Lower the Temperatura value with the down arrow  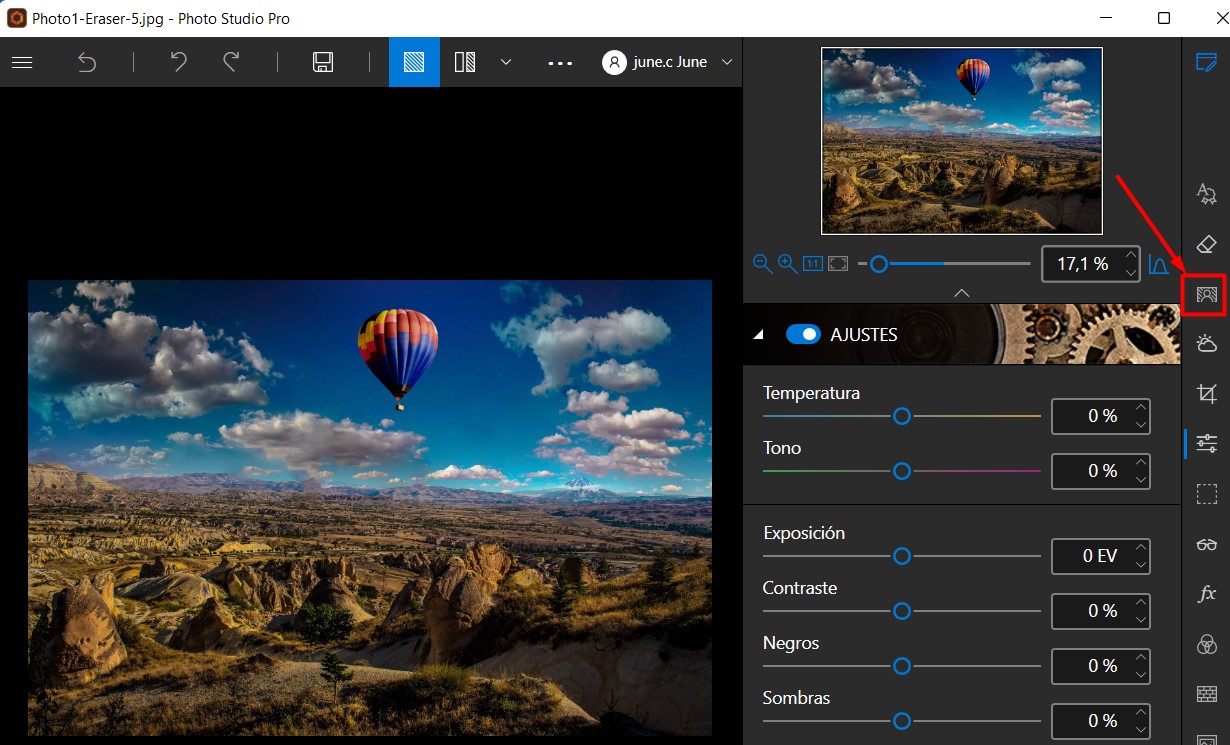point(1141,425)
